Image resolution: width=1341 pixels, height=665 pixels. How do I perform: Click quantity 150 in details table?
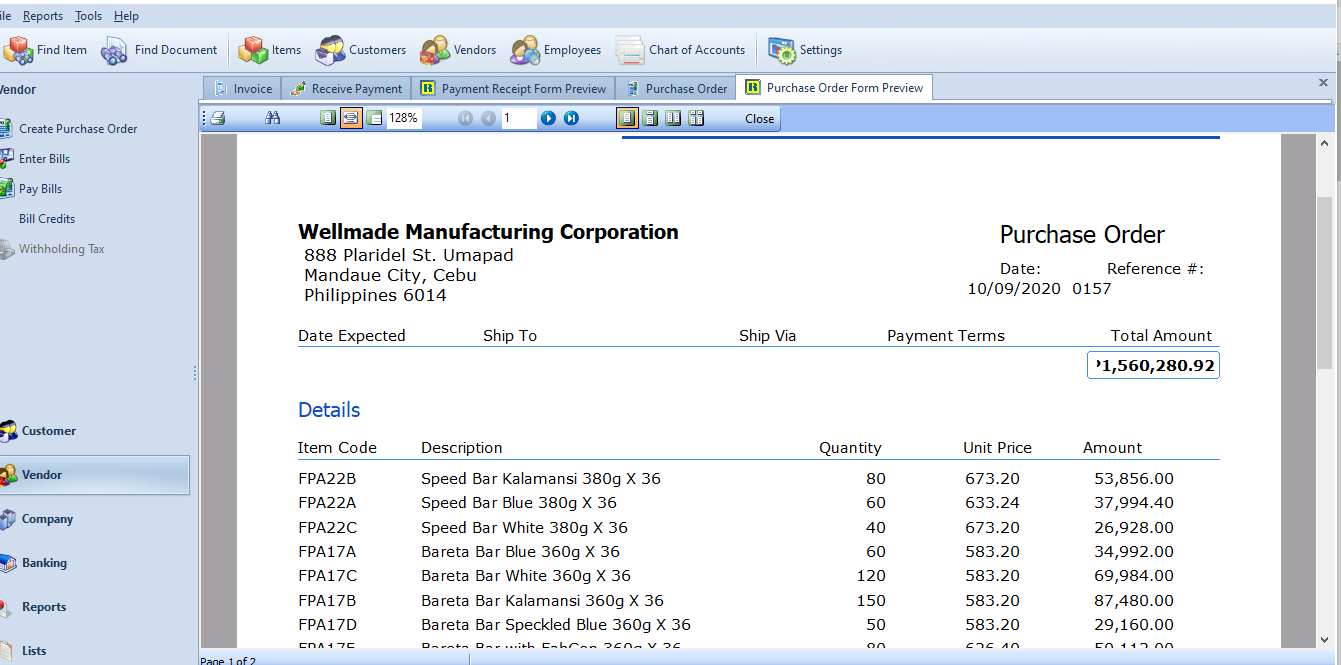point(871,601)
